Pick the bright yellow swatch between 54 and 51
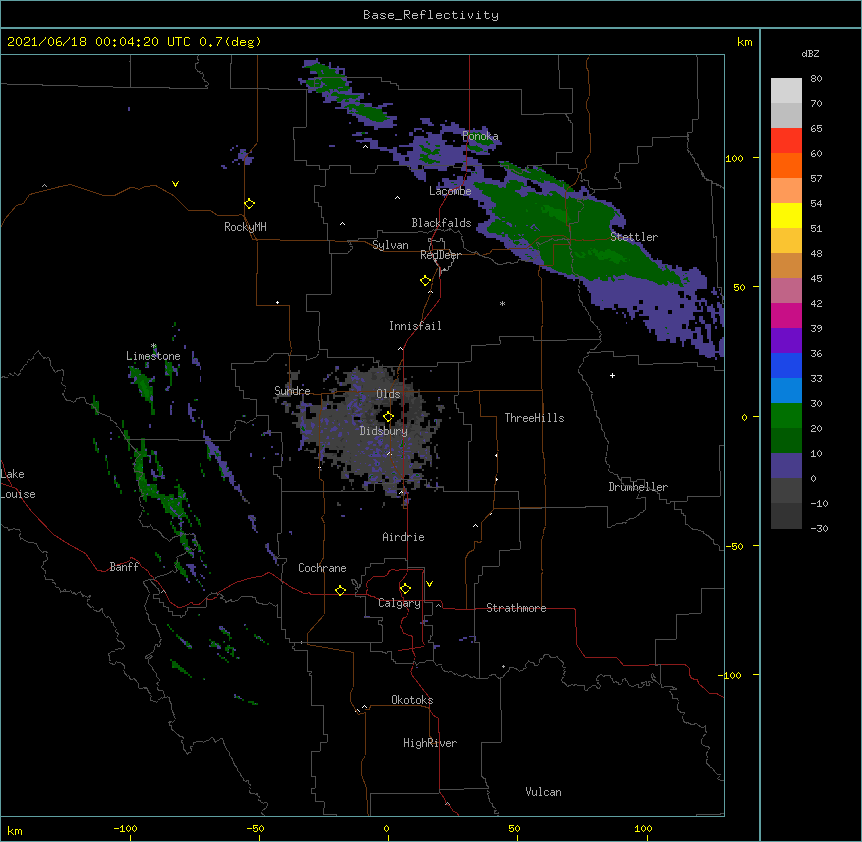Image resolution: width=862 pixels, height=842 pixels. [786, 215]
